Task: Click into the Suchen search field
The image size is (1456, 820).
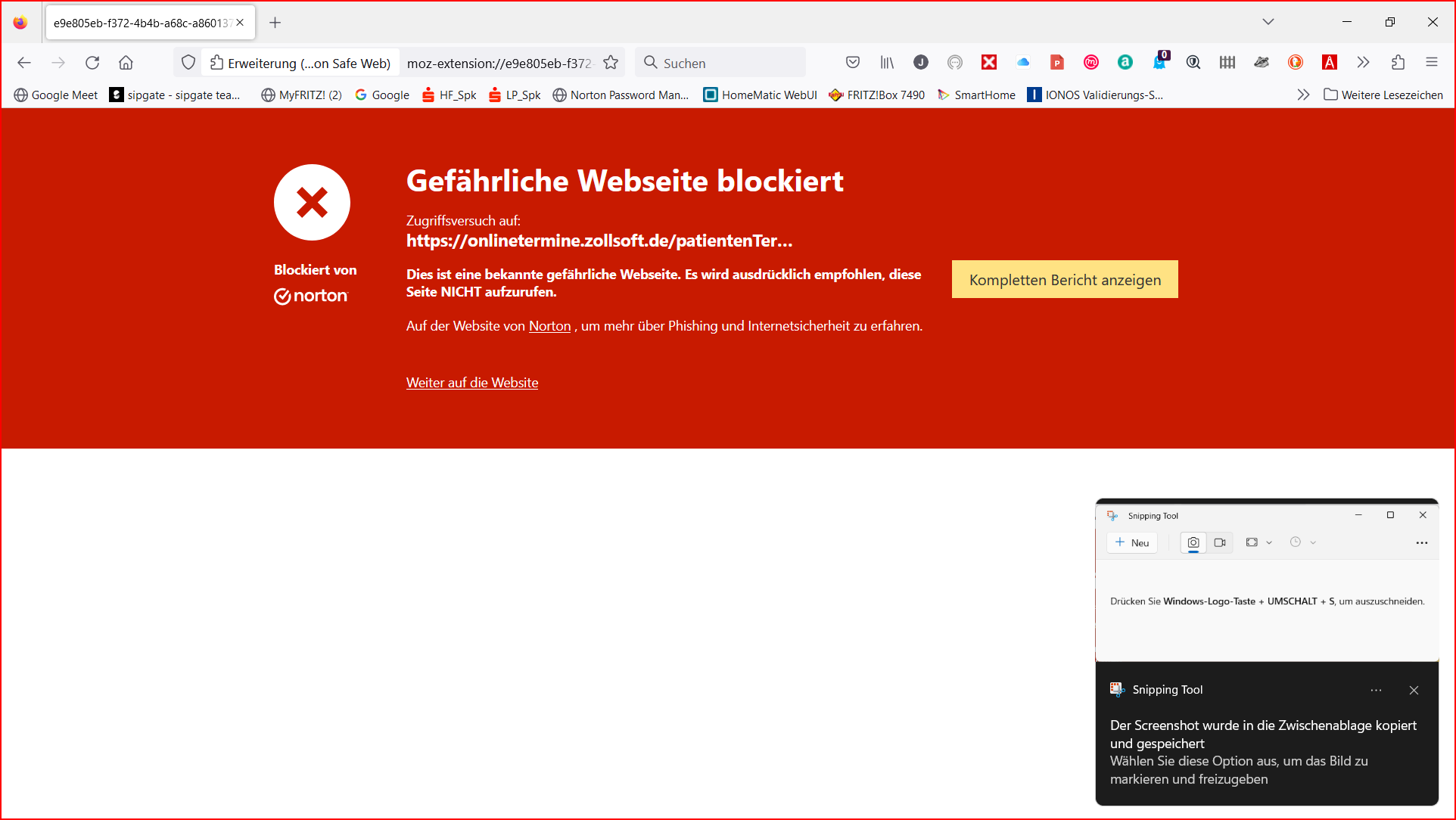Action: coord(720,63)
